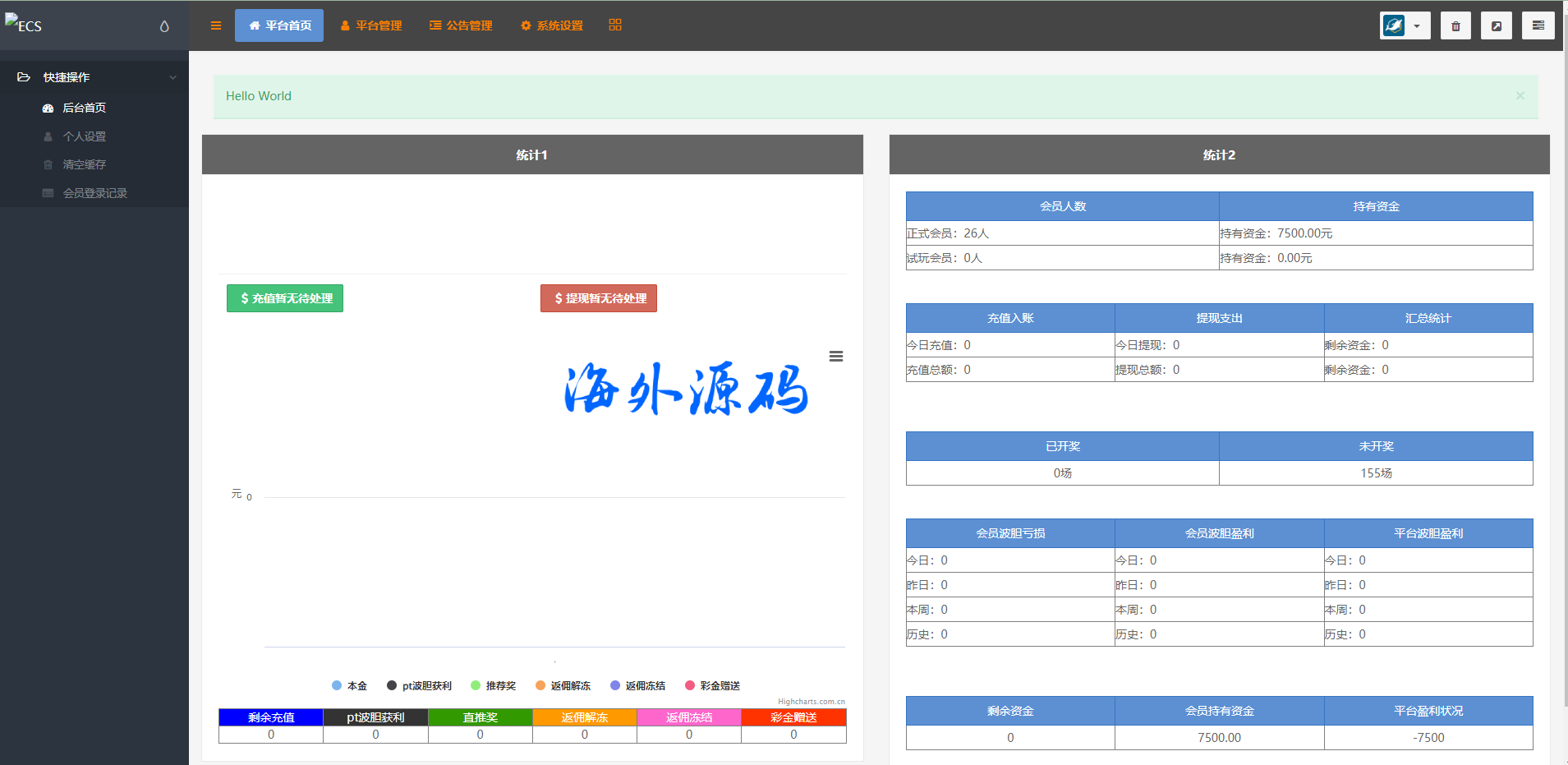1568x765 pixels.
Task: Click the 提现暂无待处理 red button
Action: click(x=598, y=298)
